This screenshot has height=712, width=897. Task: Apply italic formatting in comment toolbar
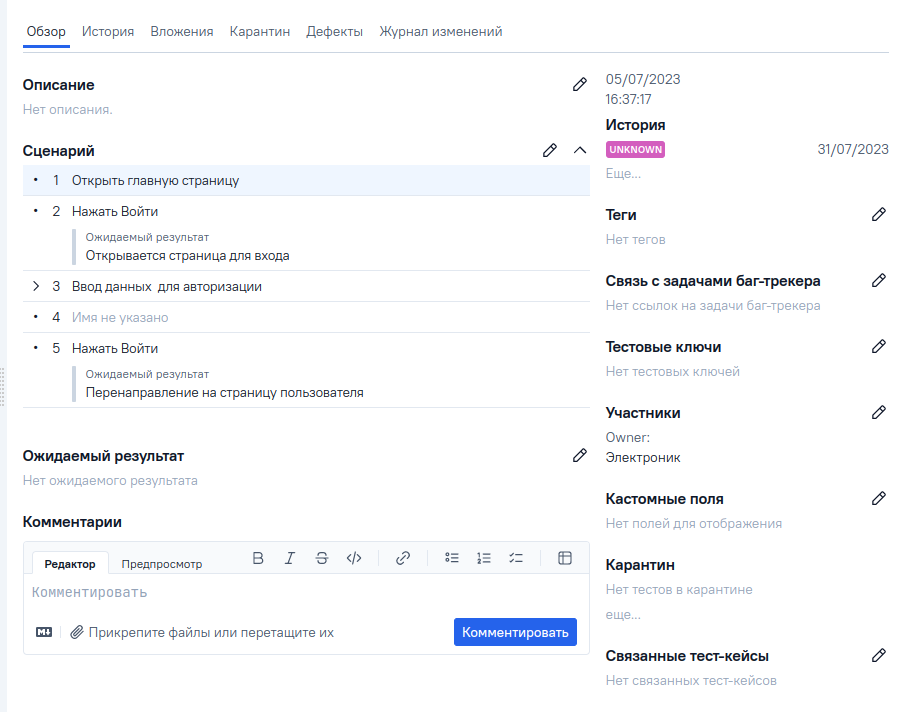290,559
